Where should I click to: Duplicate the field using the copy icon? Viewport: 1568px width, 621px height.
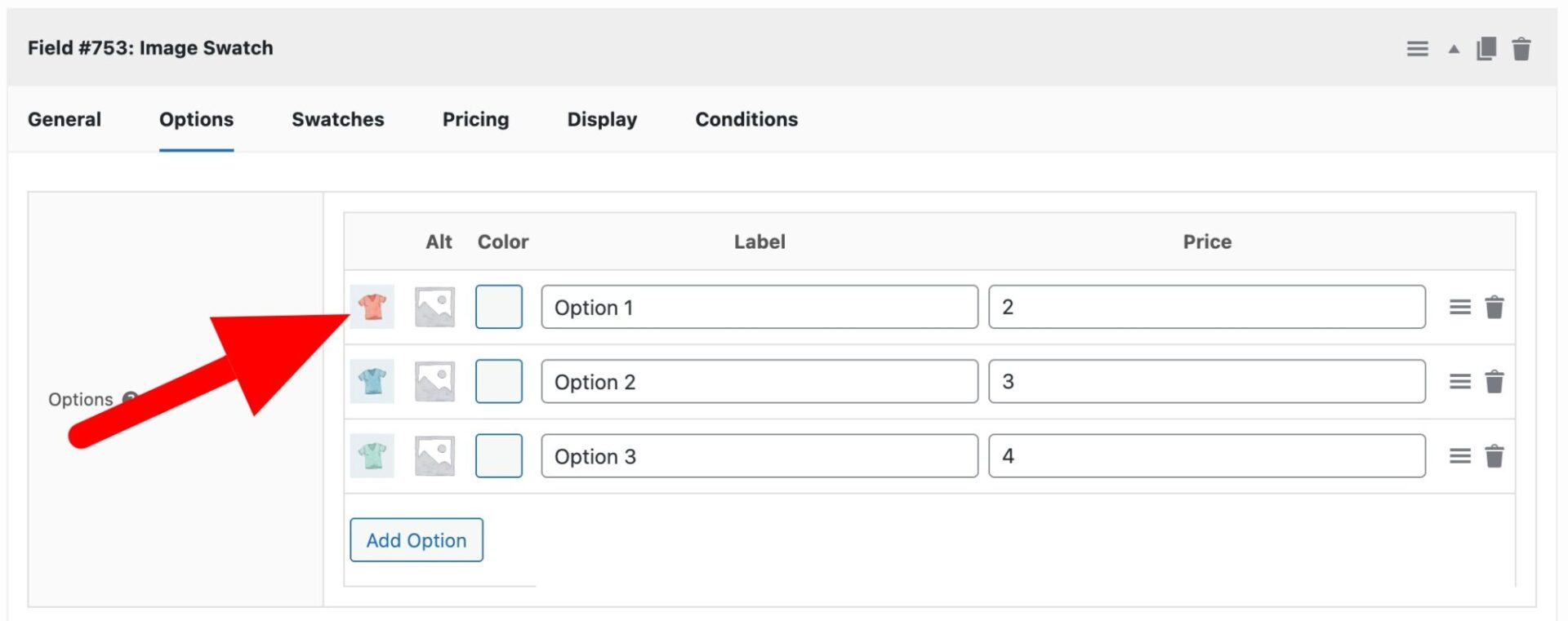click(1486, 49)
